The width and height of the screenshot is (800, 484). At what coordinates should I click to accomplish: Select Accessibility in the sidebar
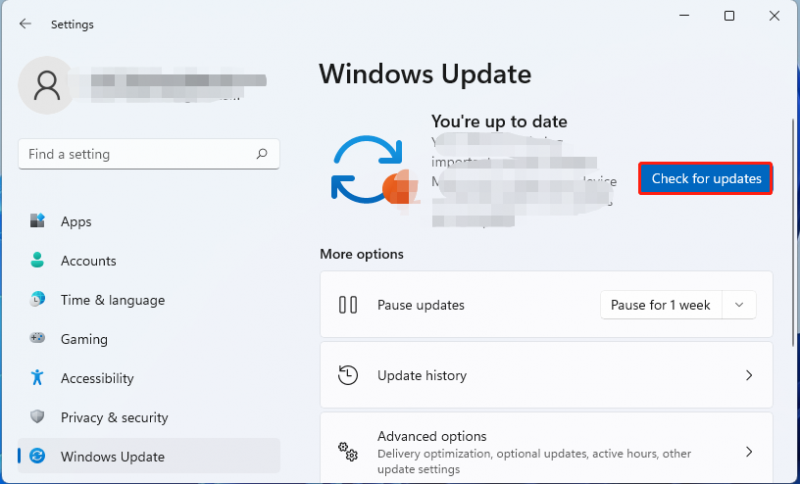148,378
